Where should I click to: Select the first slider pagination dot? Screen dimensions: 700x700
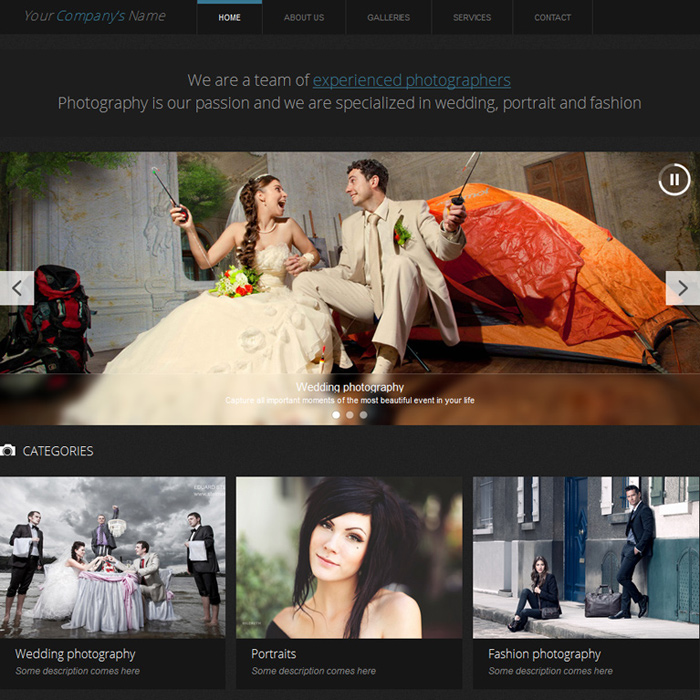tap(336, 415)
